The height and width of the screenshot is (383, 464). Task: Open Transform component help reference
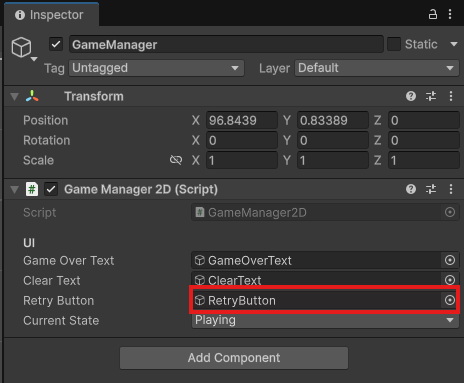point(411,96)
